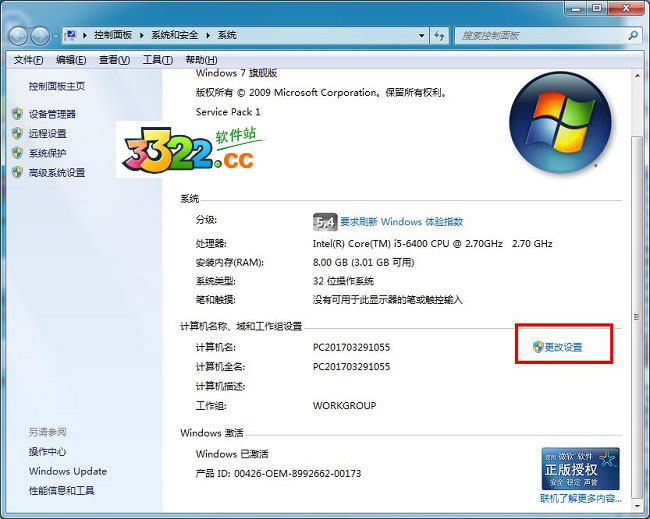Click 没有可用于此显示器的笔或触控输入 text
Screen dimensions: 650x519
click(387, 300)
